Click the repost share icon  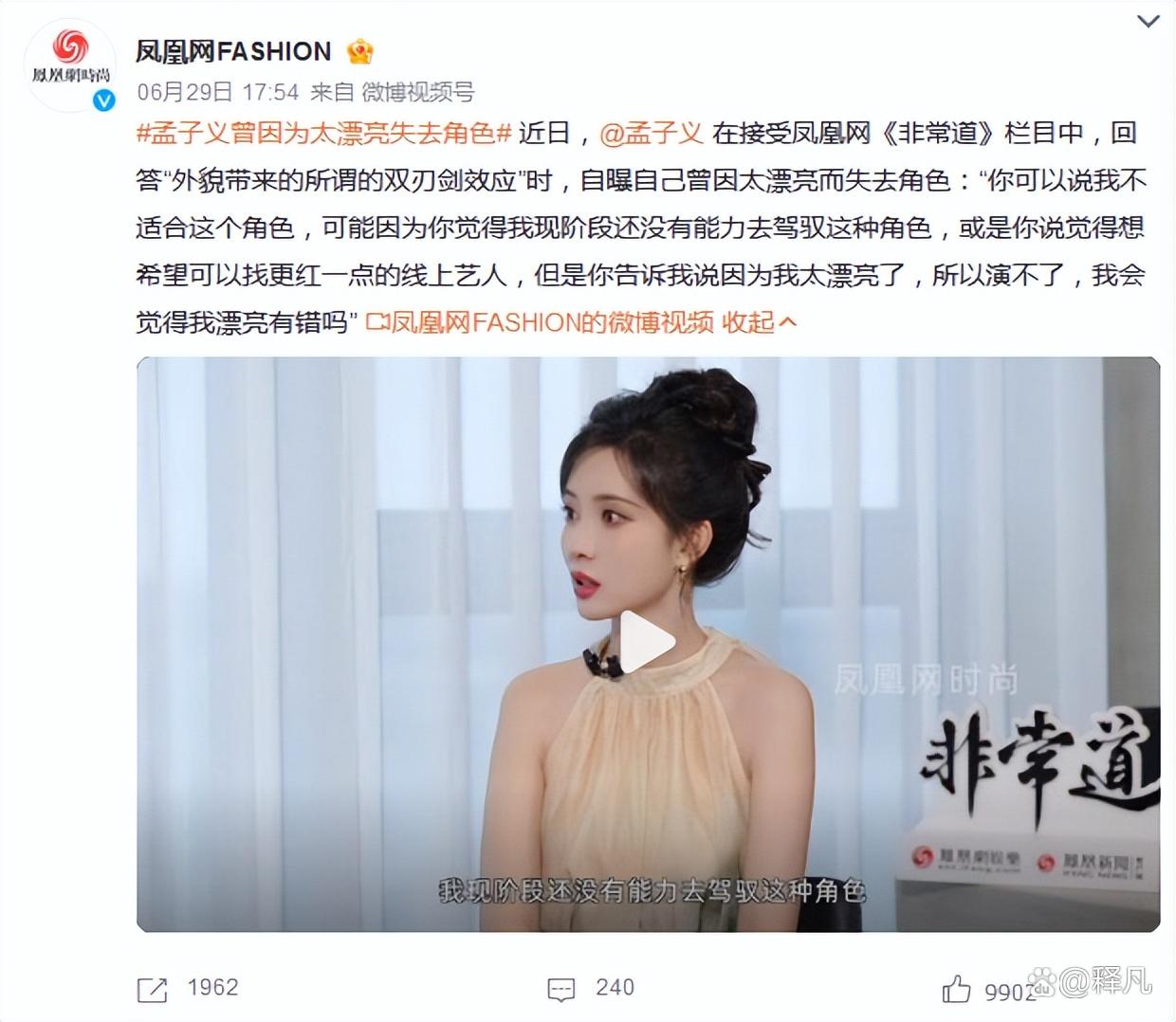(153, 990)
